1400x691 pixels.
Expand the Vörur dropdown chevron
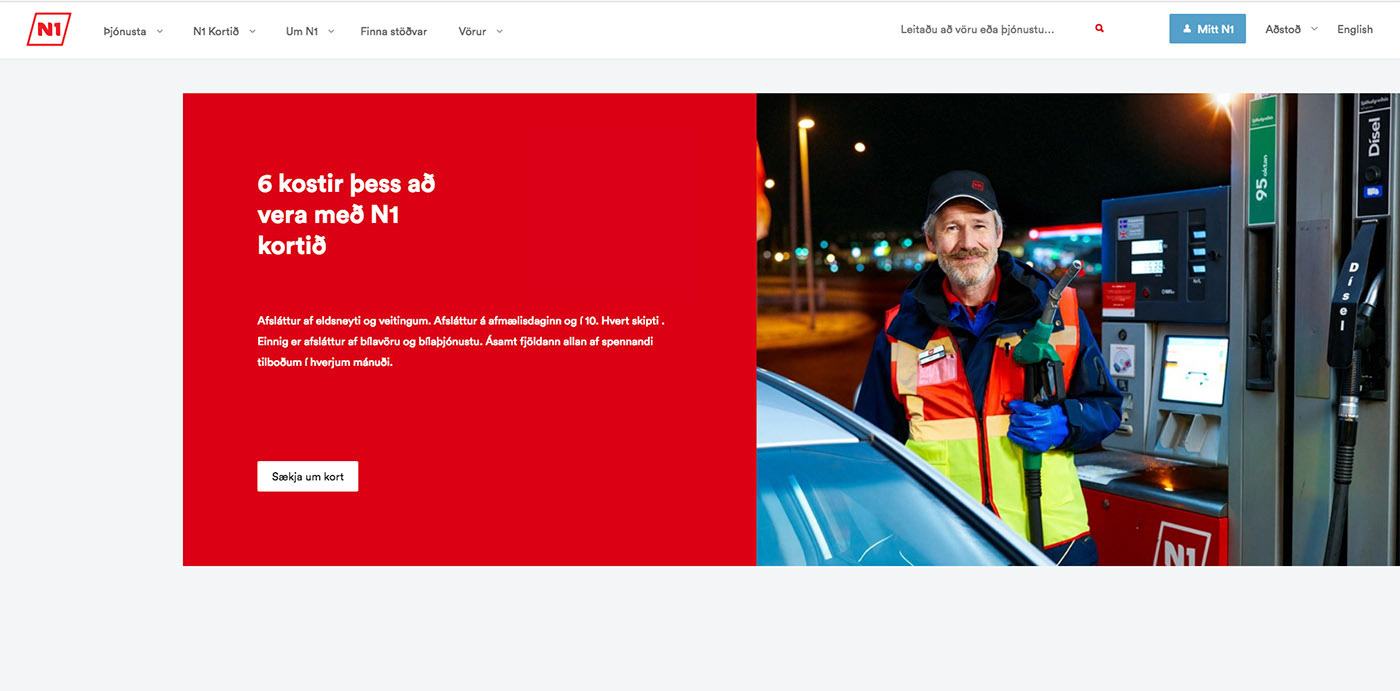point(499,31)
